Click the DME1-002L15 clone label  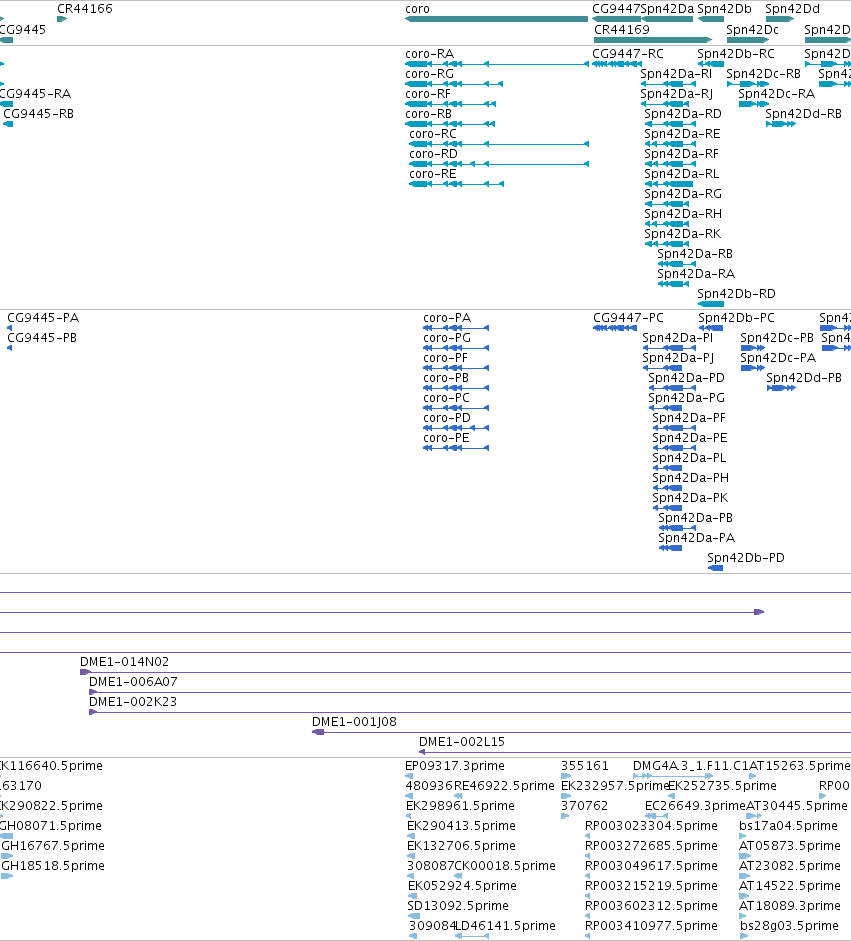462,741
